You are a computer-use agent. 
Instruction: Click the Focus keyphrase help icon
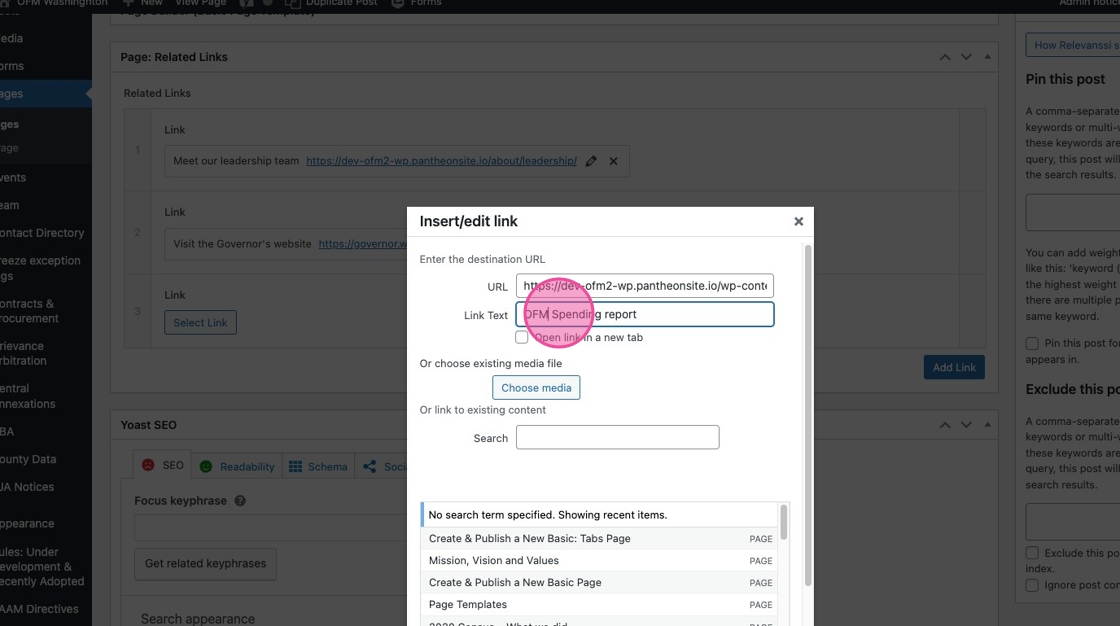coord(240,501)
